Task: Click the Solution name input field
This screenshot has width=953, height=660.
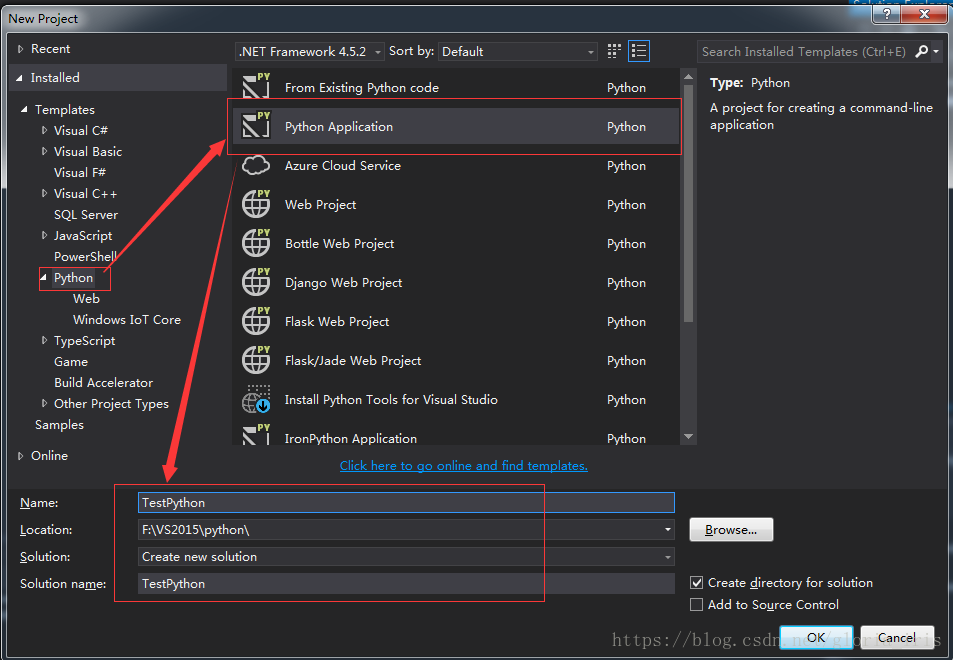Action: (406, 583)
